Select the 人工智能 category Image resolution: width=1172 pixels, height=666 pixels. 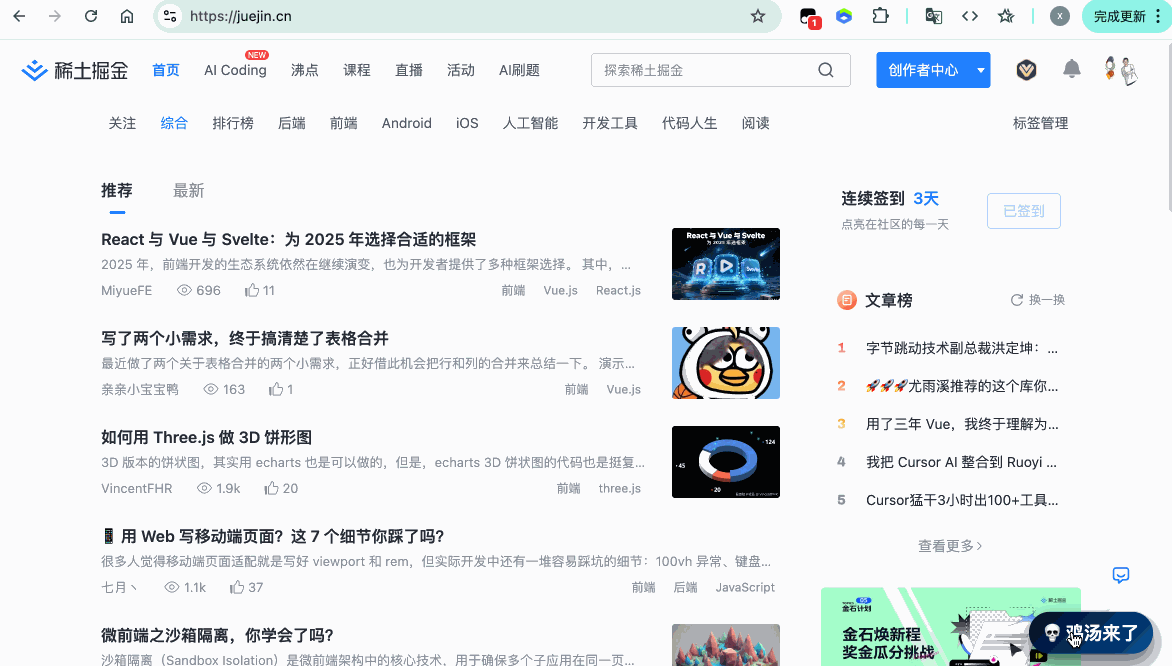point(530,123)
